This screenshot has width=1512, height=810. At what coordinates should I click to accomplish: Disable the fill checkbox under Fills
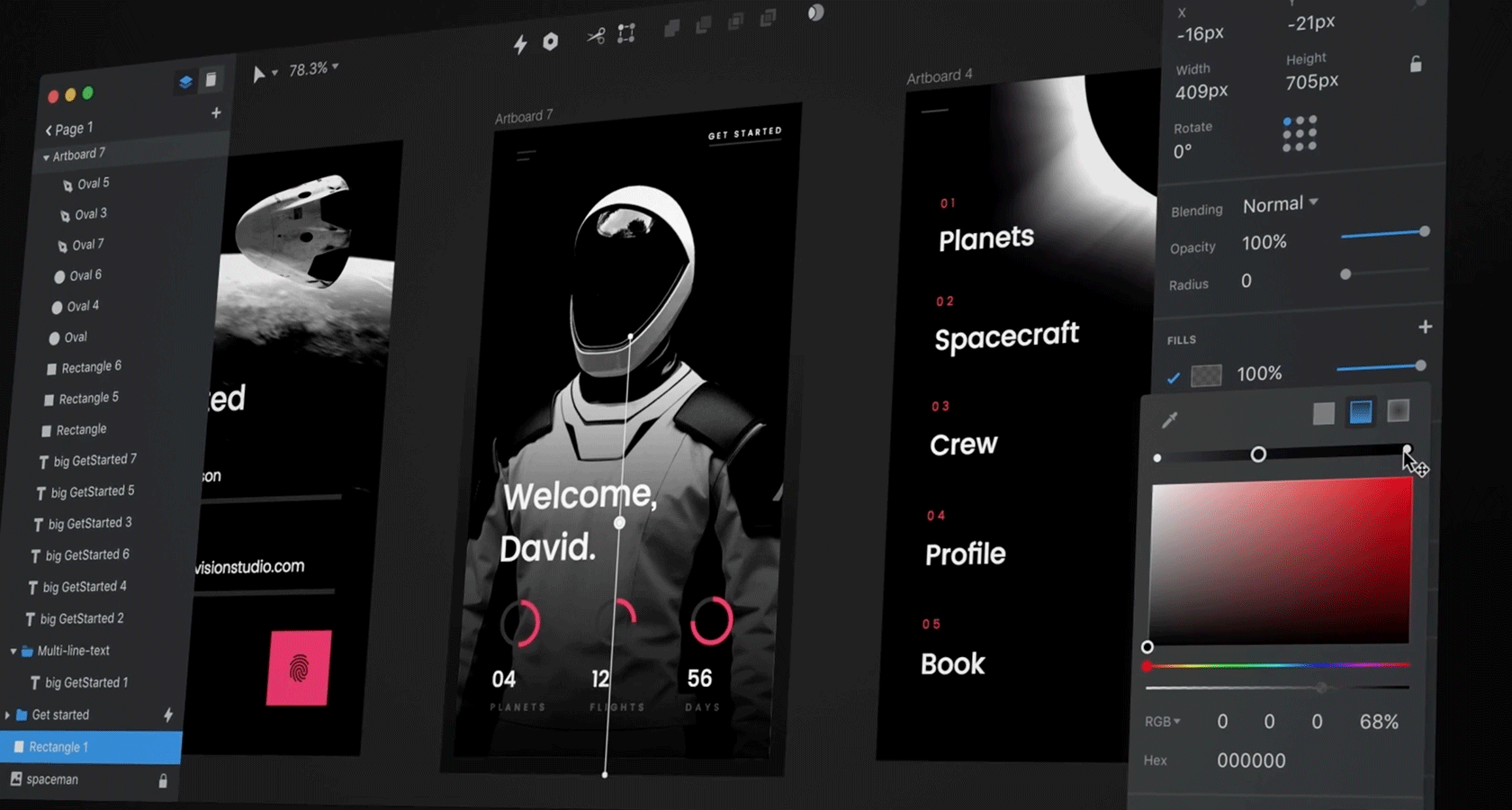(x=1173, y=379)
